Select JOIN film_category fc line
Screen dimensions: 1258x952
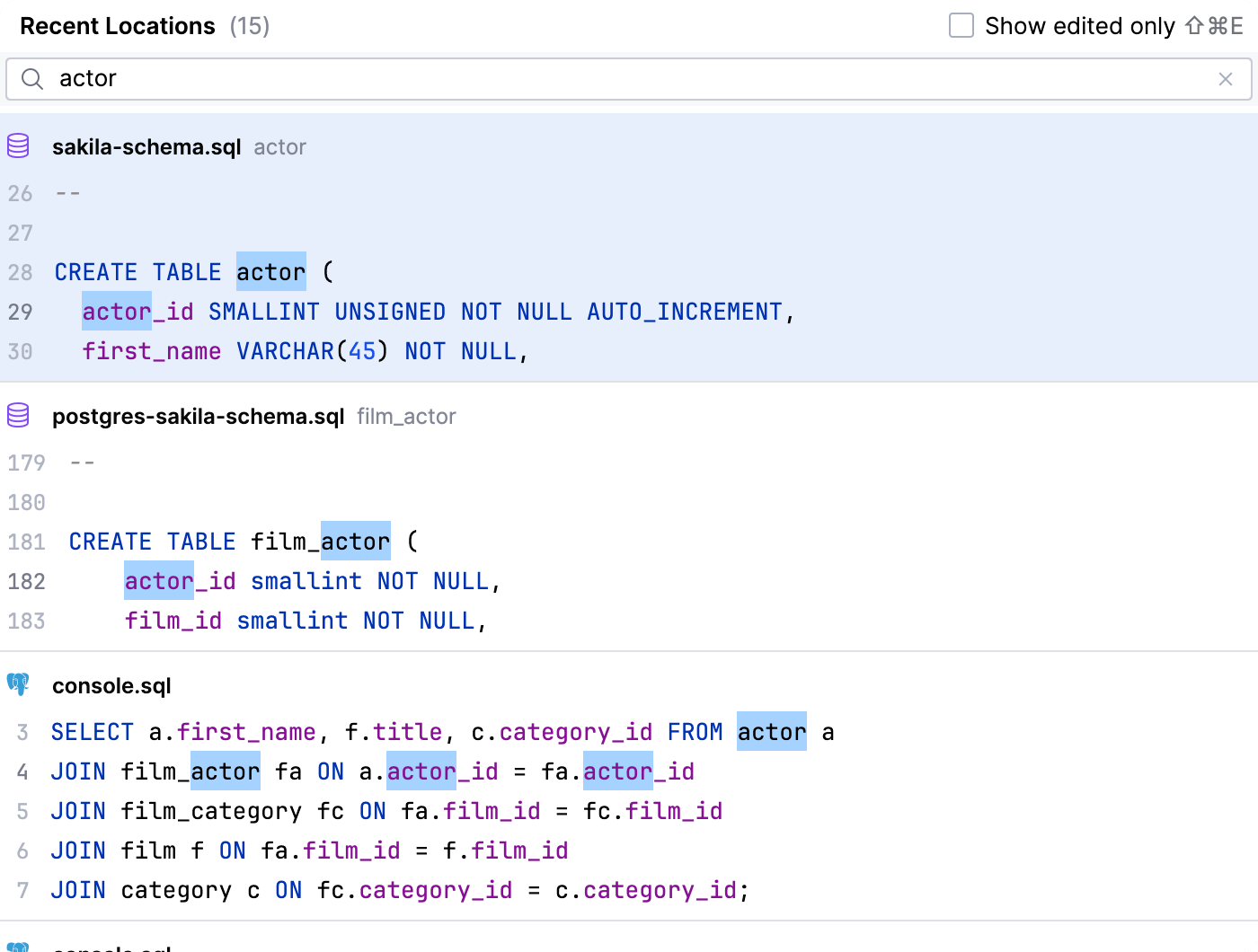pyautogui.click(x=386, y=811)
